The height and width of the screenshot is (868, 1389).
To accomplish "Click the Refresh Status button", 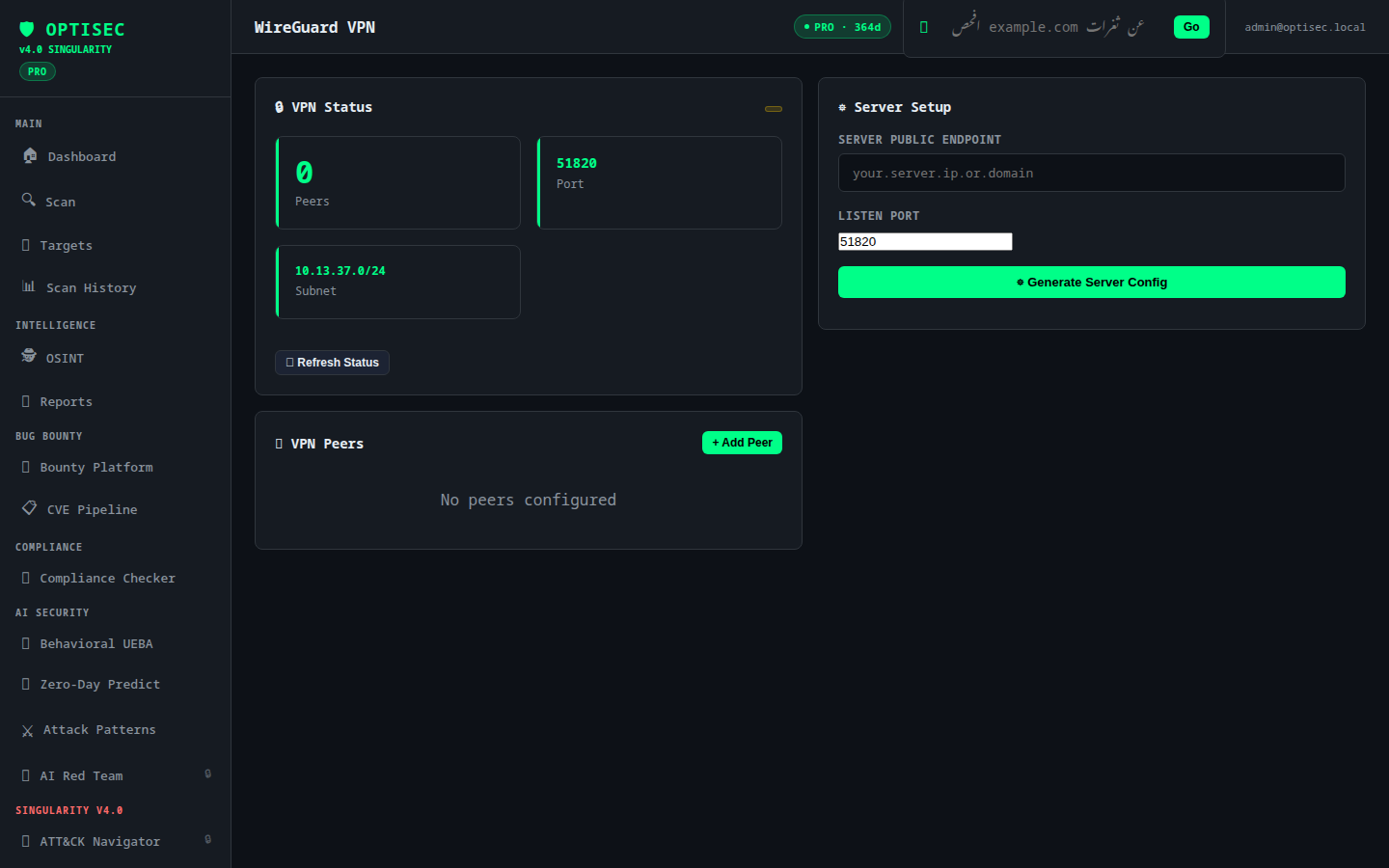I will click(x=332, y=363).
